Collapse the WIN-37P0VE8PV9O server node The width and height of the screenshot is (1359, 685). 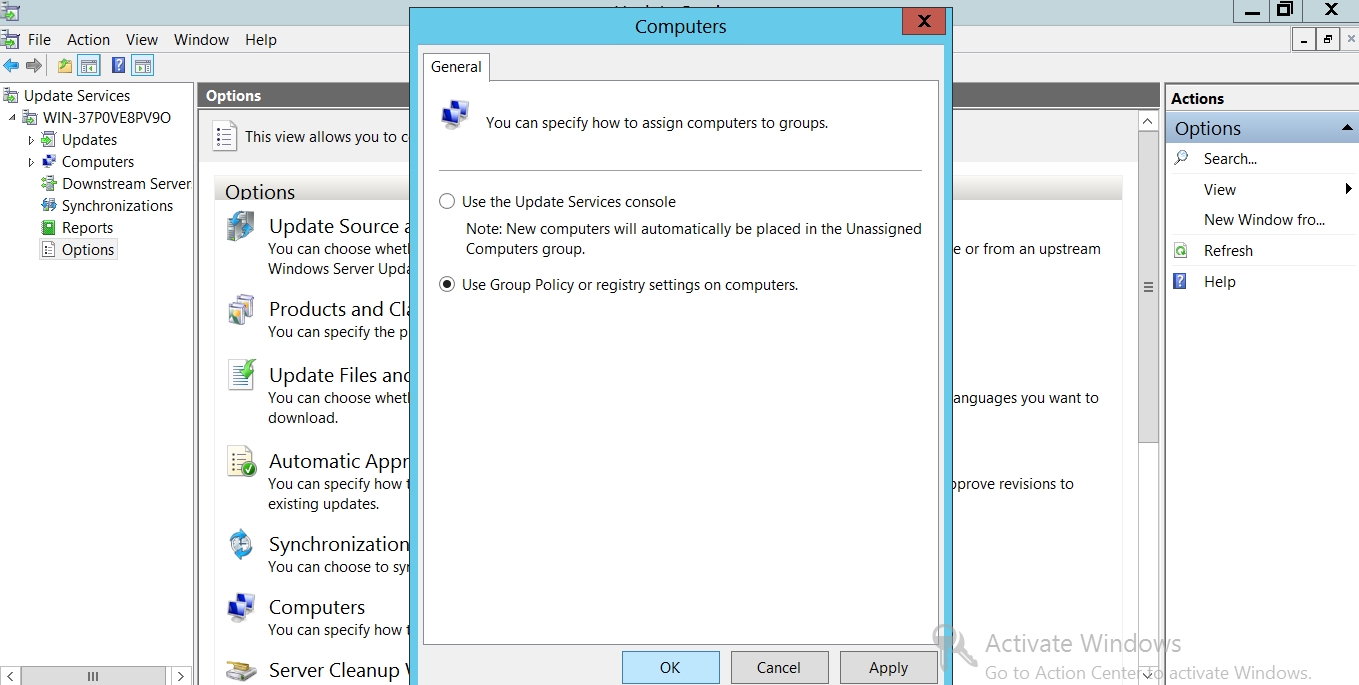(13, 118)
